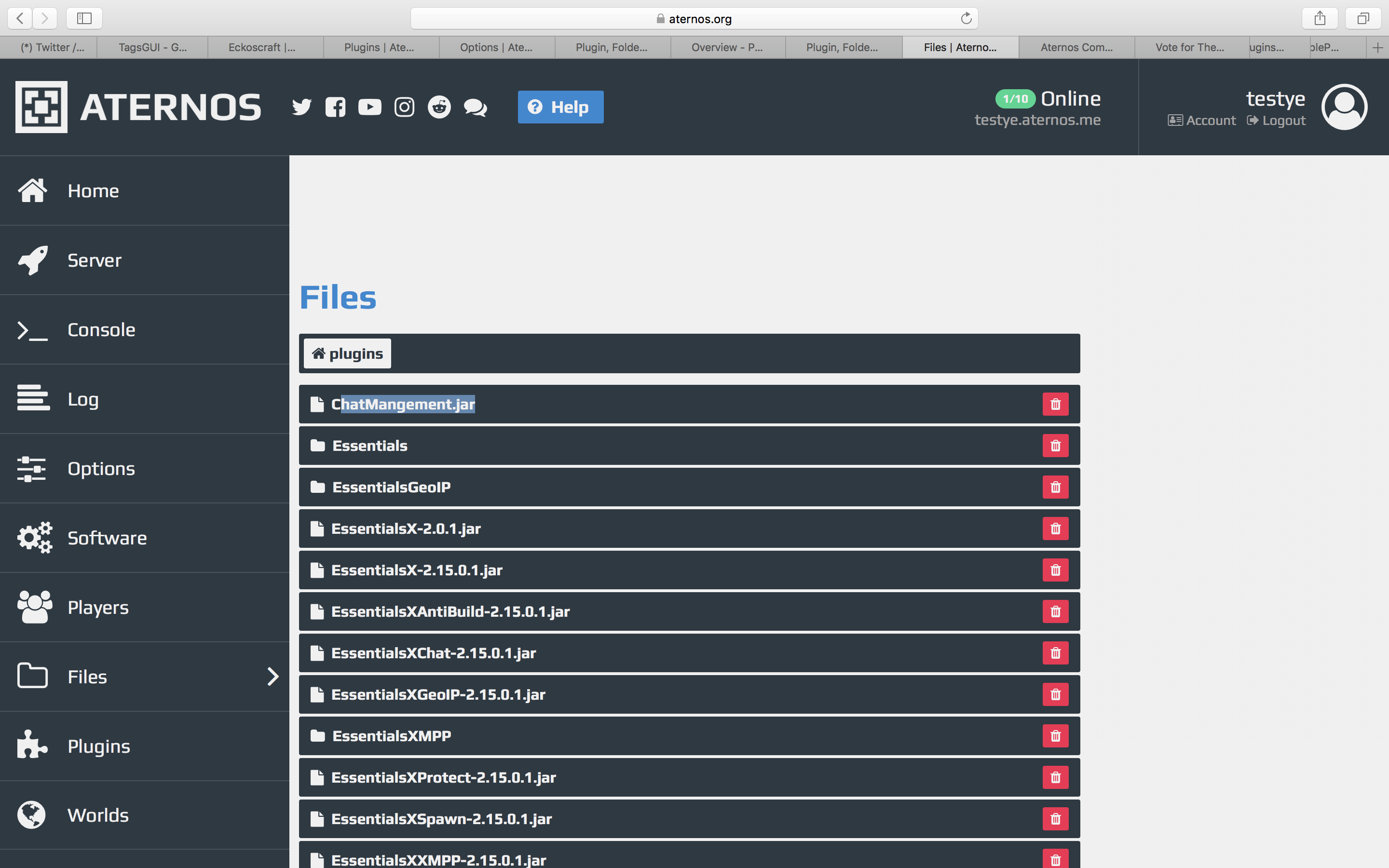
Task: Delete the Essentials folder
Action: pos(1056,446)
